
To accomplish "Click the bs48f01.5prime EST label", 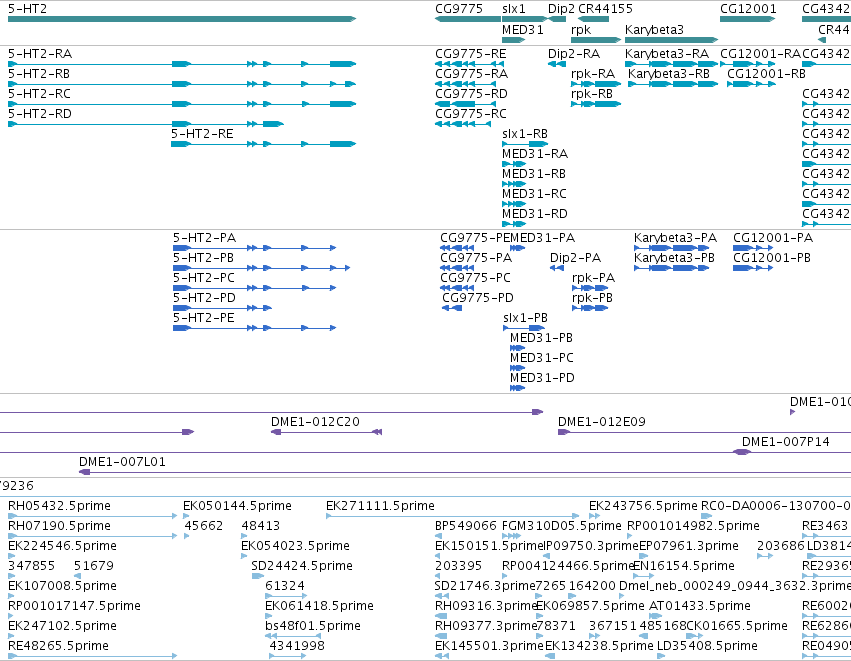I will (313, 626).
